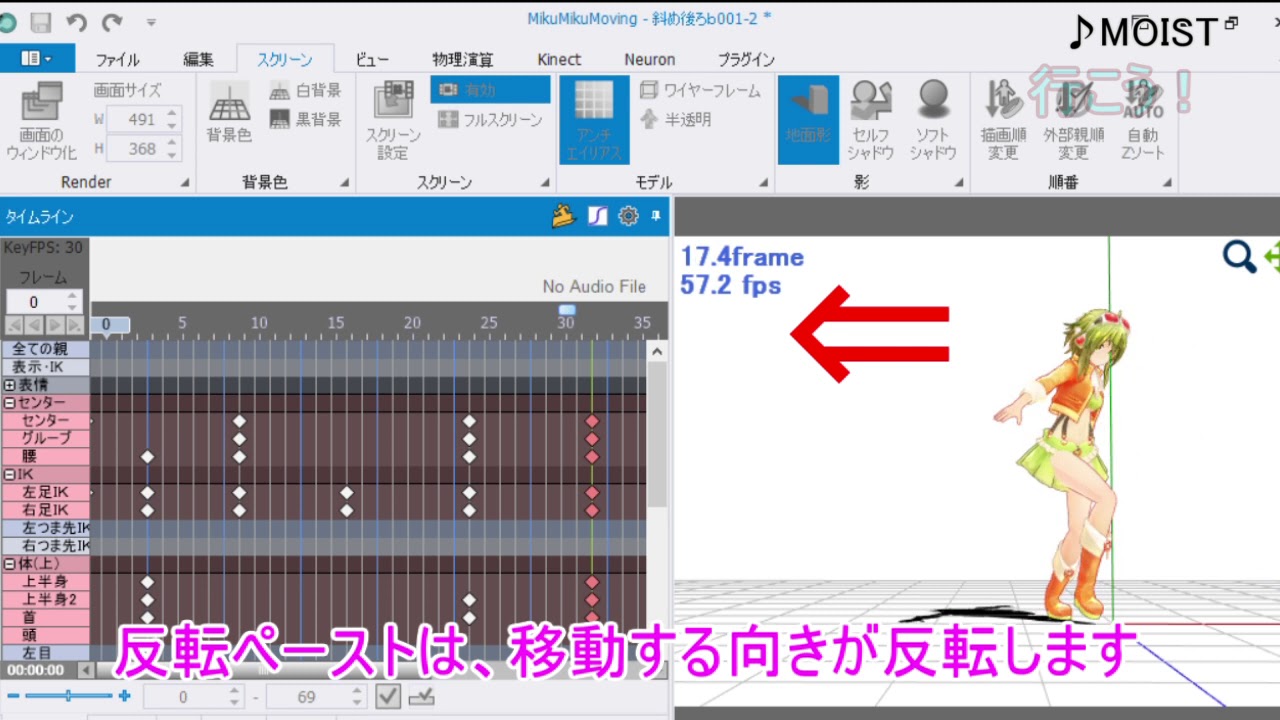Screen dimensions: 1280x720
Task: Set 黒背景 black background
Action: pos(306,119)
